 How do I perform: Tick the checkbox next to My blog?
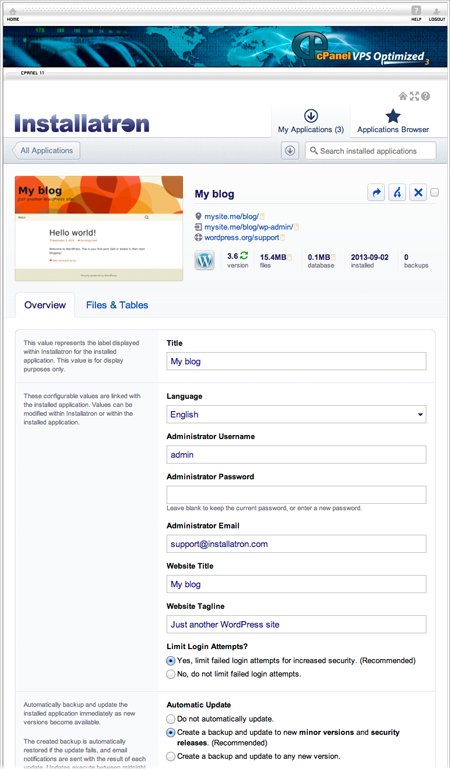[434, 193]
